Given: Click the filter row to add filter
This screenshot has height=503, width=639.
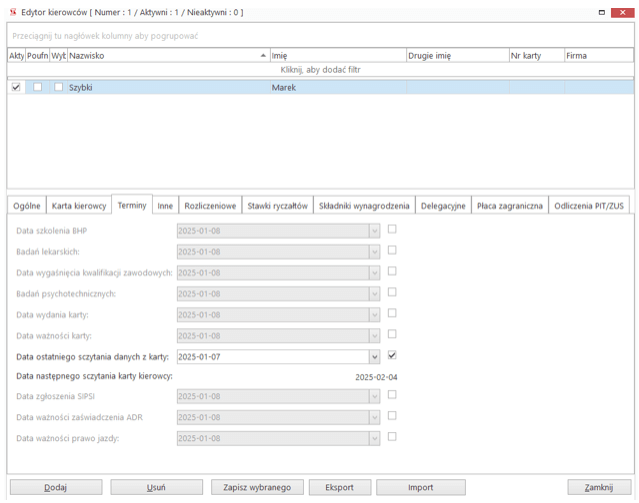Looking at the screenshot, I should 320,71.
